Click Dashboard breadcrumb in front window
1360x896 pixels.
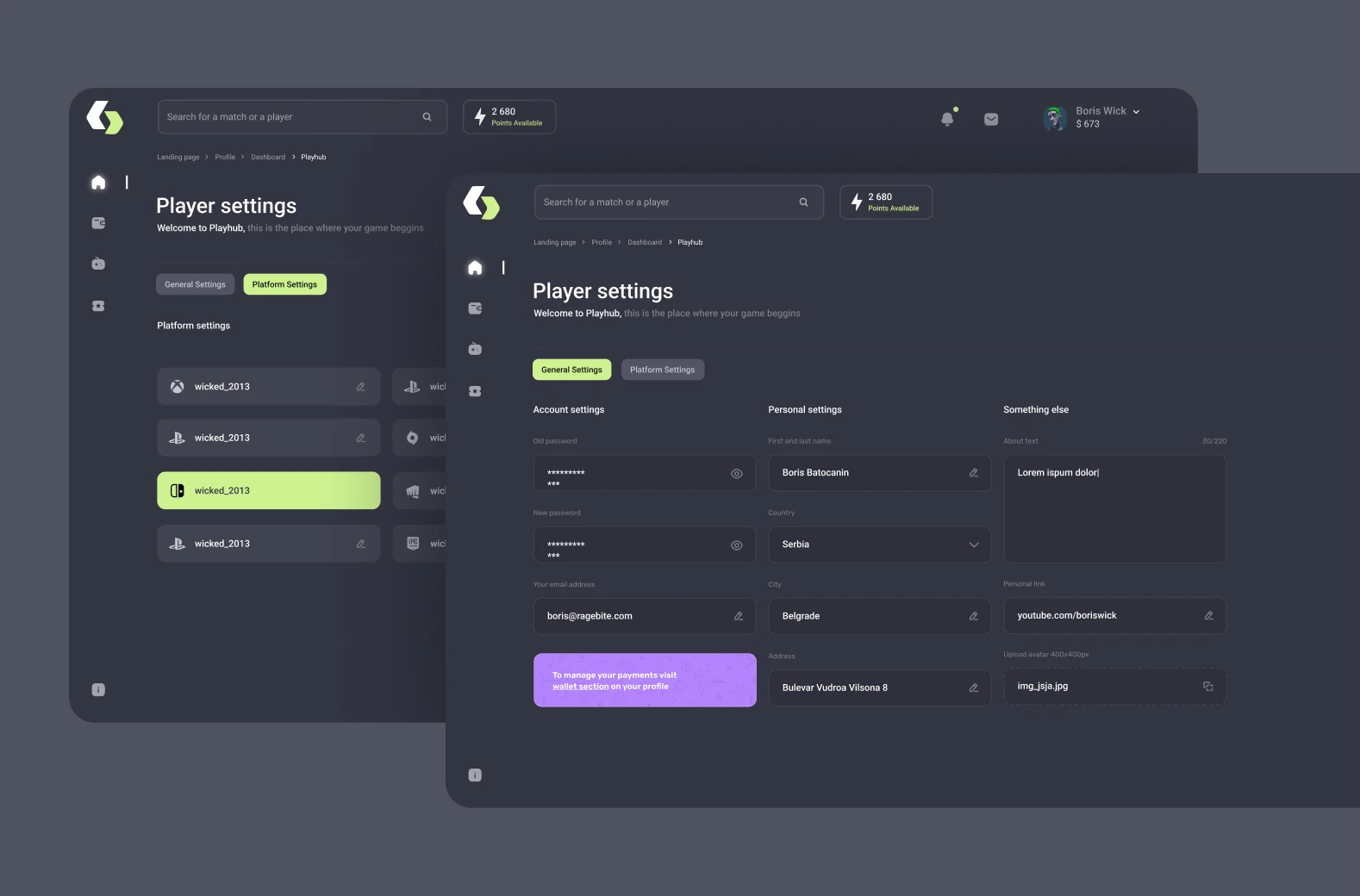click(645, 242)
